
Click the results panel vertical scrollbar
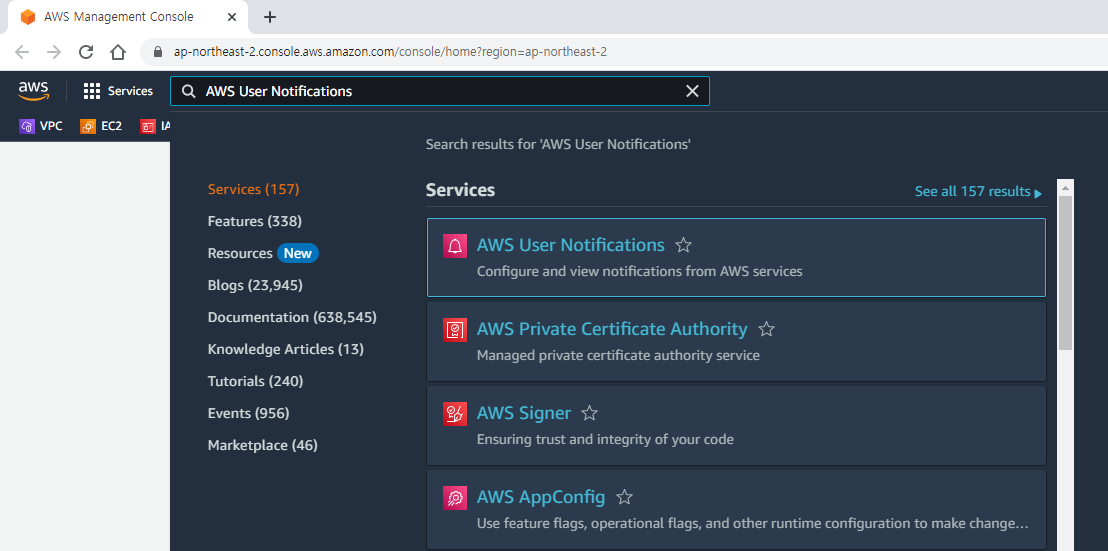(1066, 272)
